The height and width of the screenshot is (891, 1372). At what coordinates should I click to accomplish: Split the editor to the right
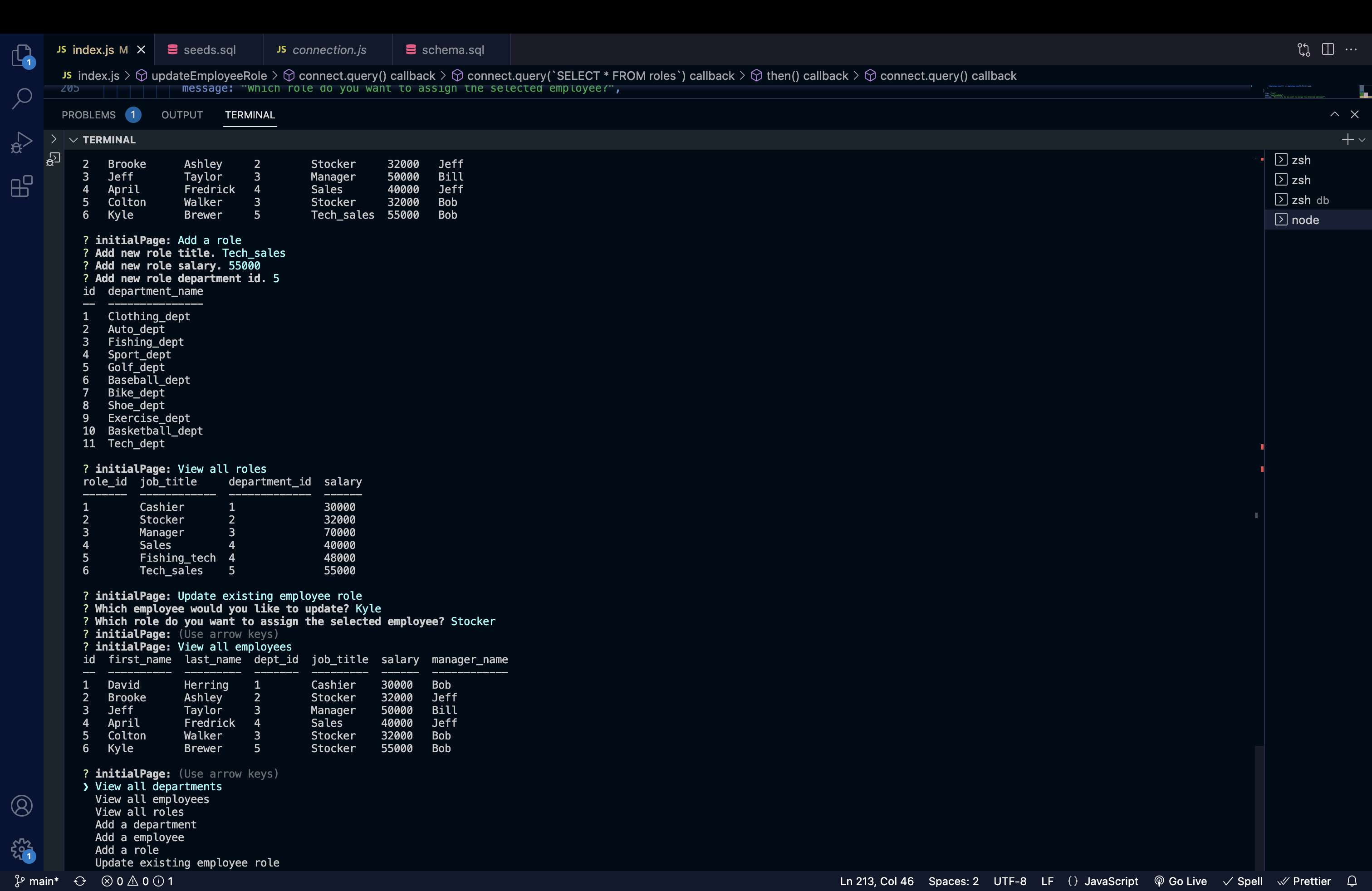pyautogui.click(x=1328, y=49)
